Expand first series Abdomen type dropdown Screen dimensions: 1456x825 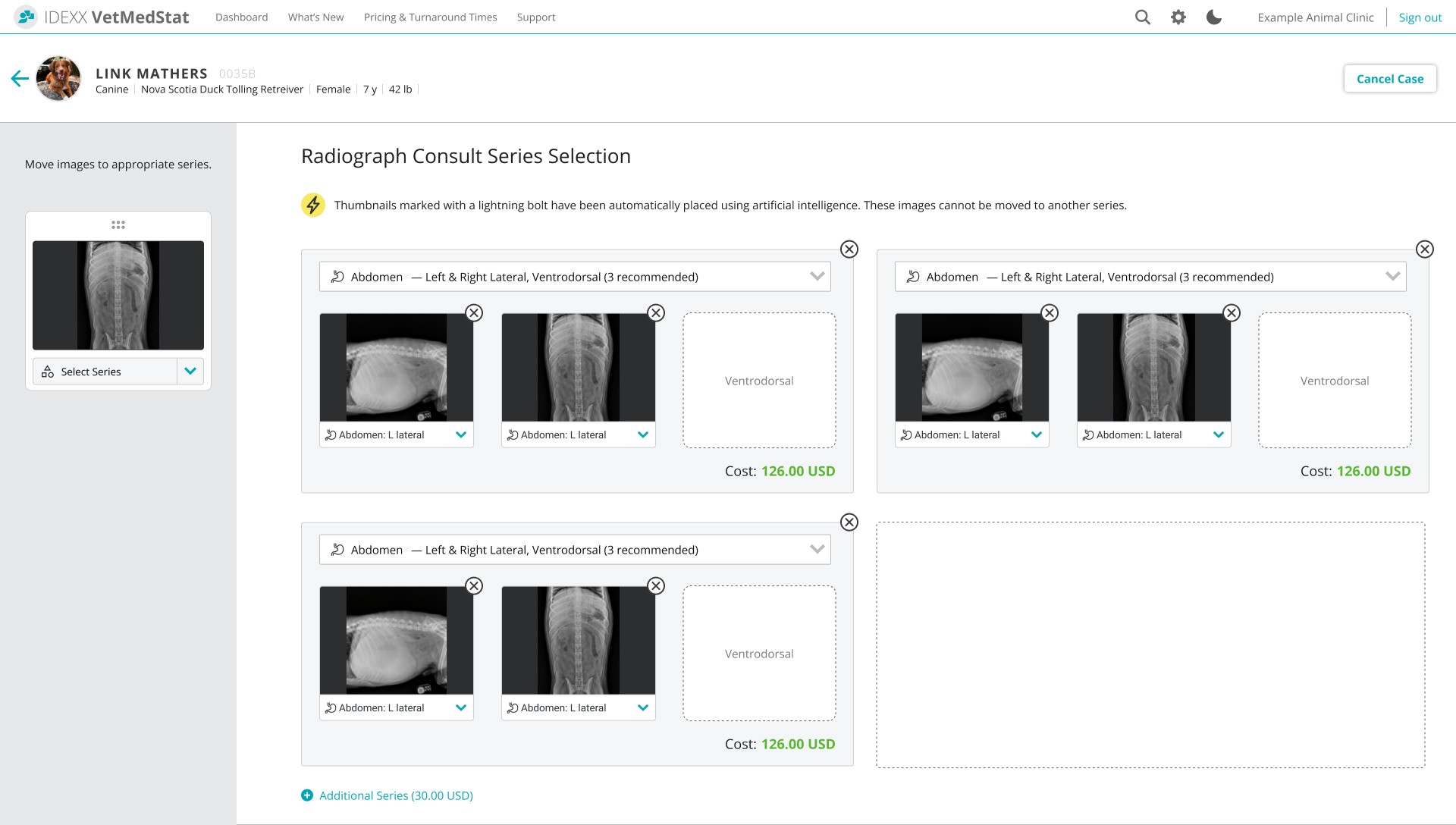tap(817, 277)
